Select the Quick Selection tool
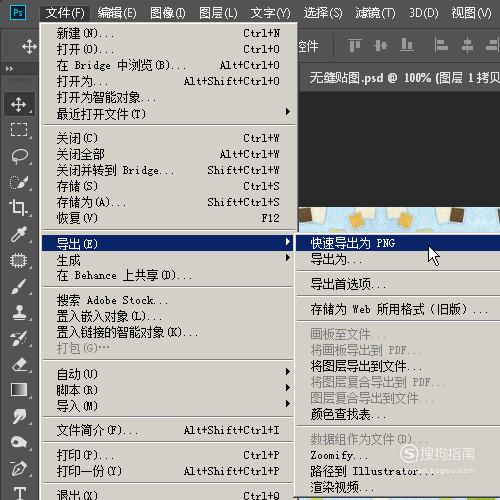This screenshot has width=500, height=500. tap(19, 182)
